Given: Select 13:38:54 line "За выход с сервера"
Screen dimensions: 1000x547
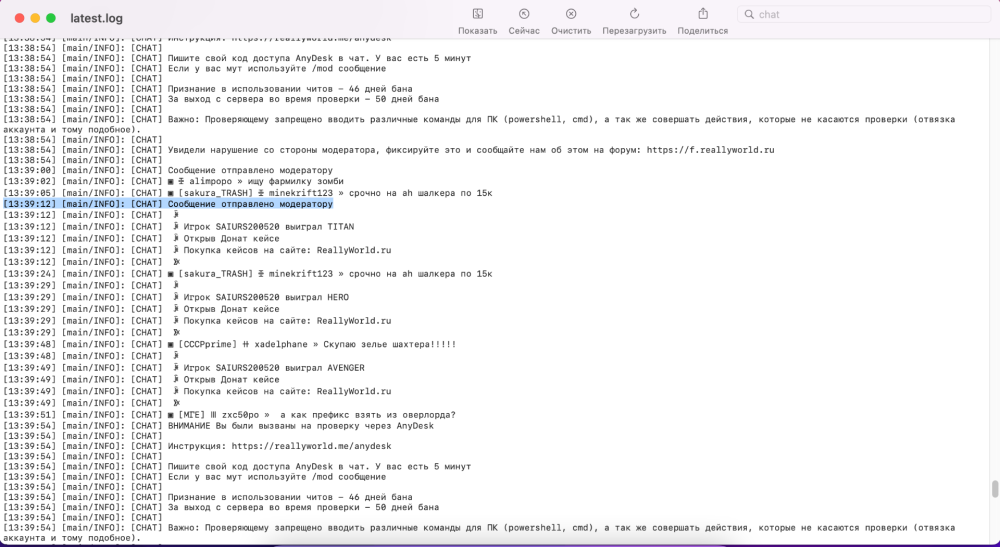Looking at the screenshot, I should click(x=221, y=99).
